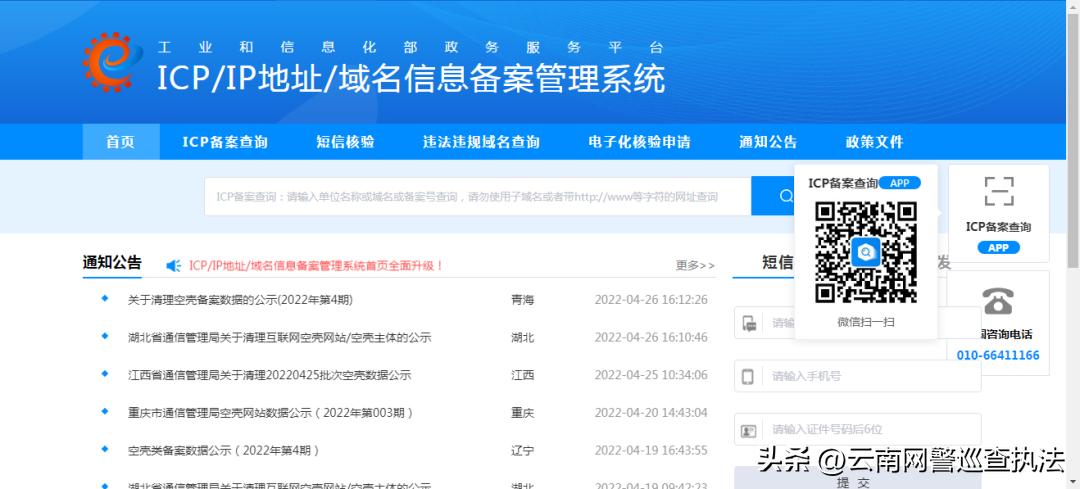The image size is (1080, 489).
Task: Open 重庆市通信管理局空壳网站数据公示 announcement
Action: pos(271,413)
